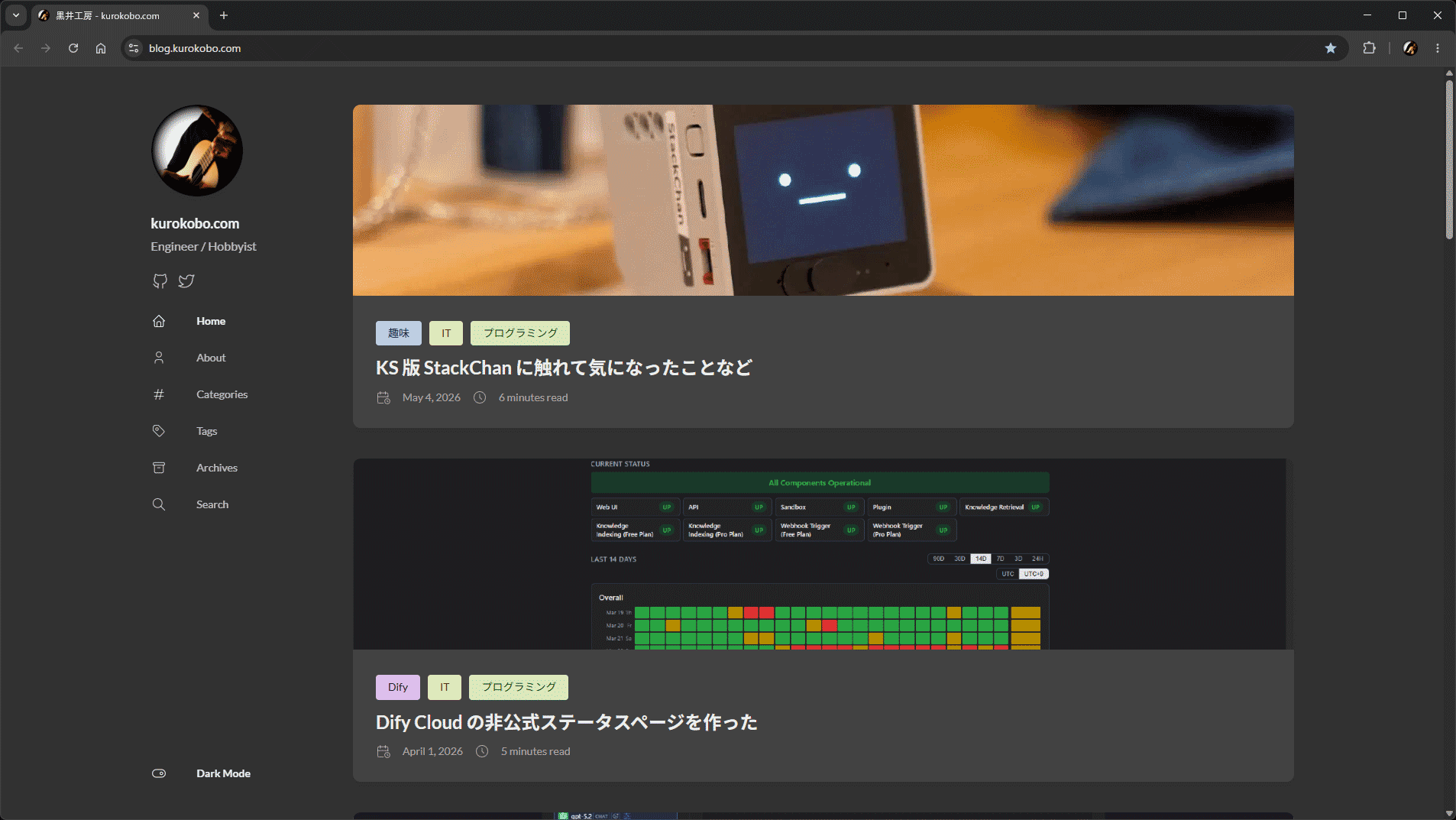
Task: Click the 趣味 category tag
Action: 398,333
